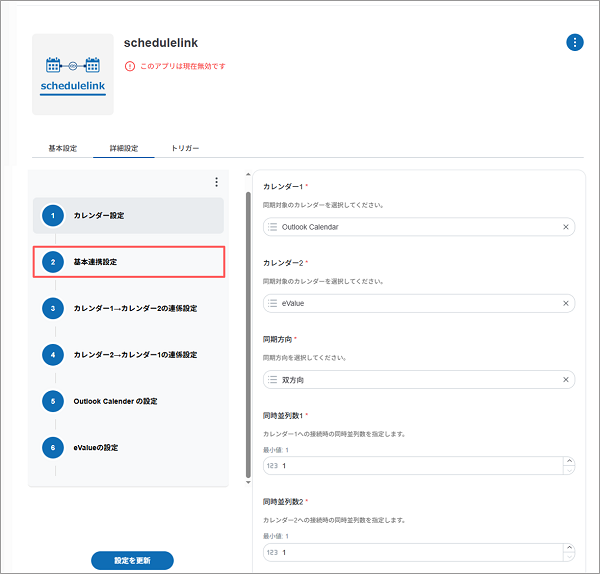Open the blue three-dot app menu
Screen dimensions: 600x574
[x=574, y=42]
